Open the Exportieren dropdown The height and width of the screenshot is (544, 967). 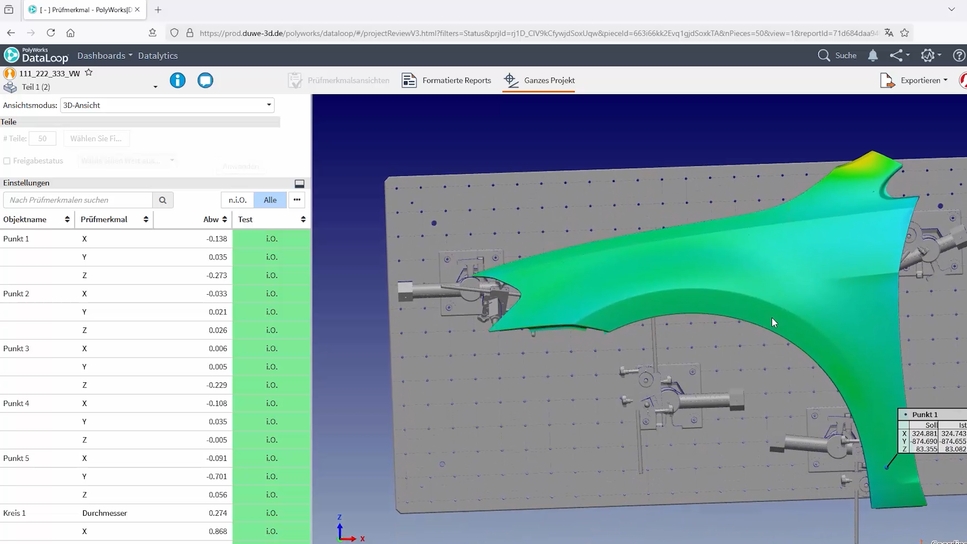click(x=914, y=80)
